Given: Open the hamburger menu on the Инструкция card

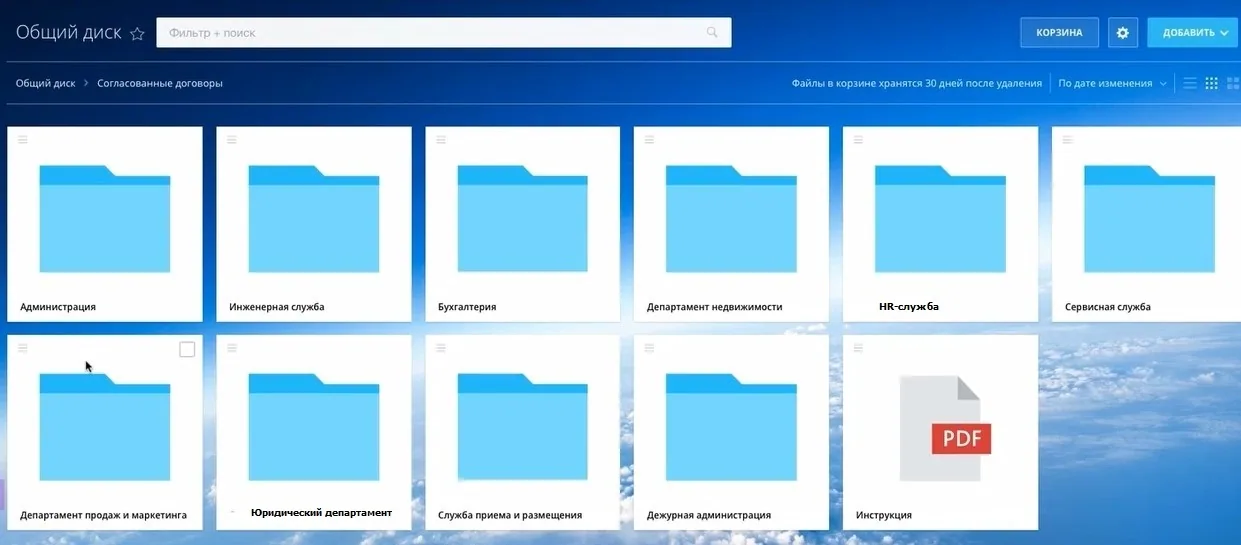Looking at the screenshot, I should (859, 348).
